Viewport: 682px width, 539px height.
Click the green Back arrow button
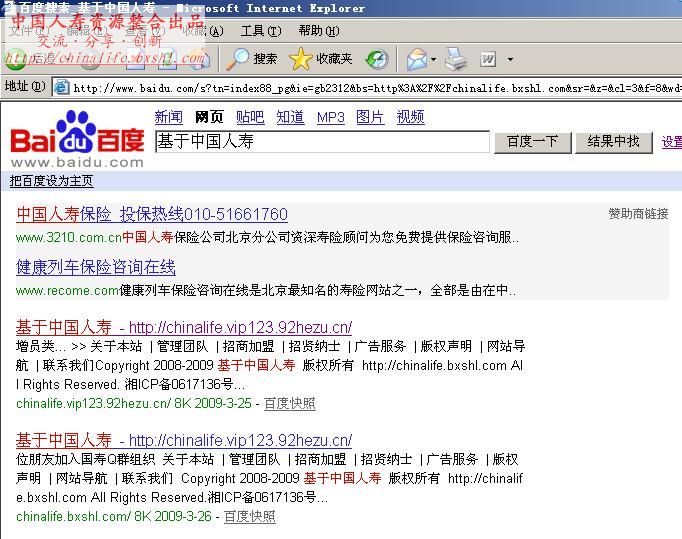[x=15, y=60]
